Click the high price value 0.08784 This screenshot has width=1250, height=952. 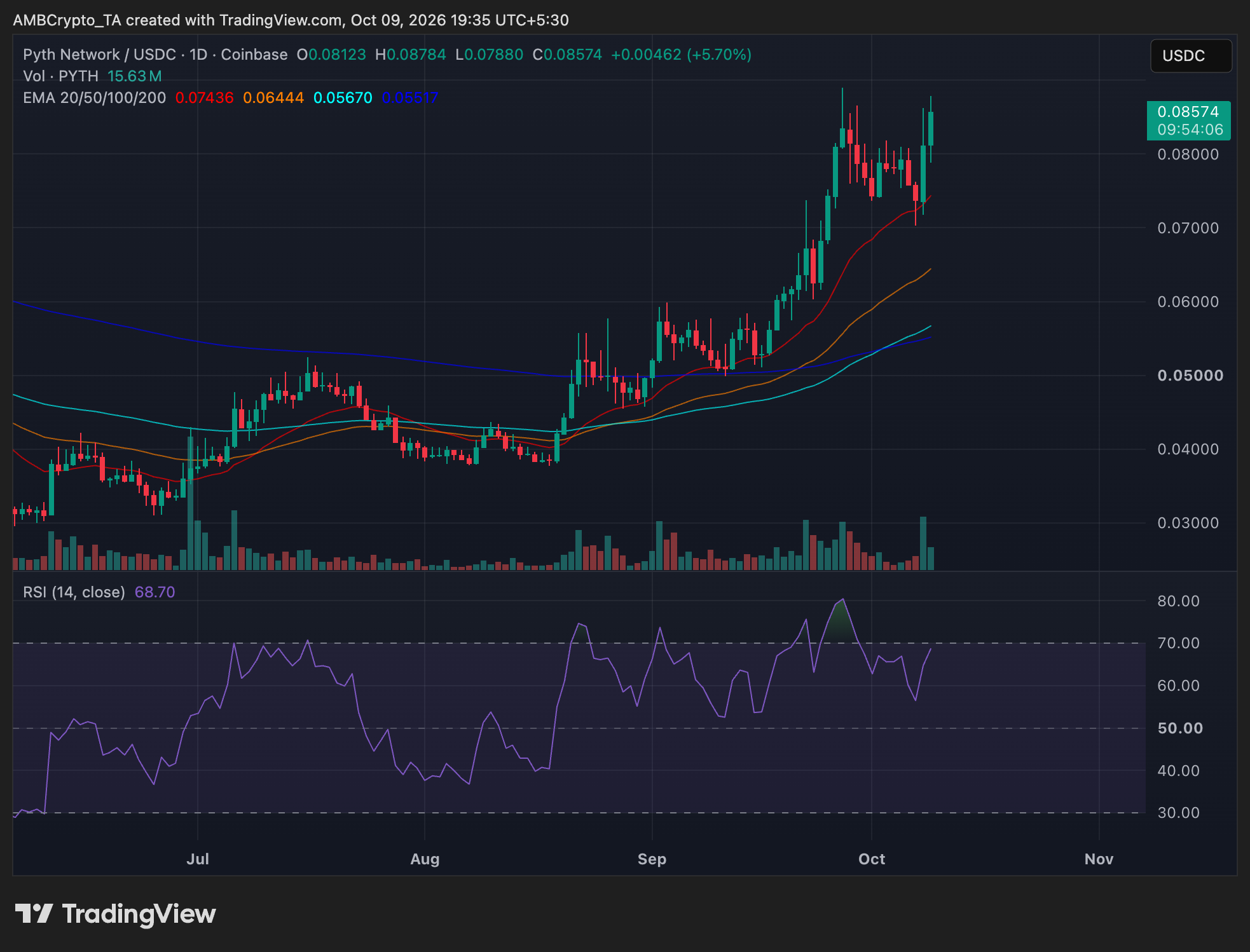tap(416, 55)
